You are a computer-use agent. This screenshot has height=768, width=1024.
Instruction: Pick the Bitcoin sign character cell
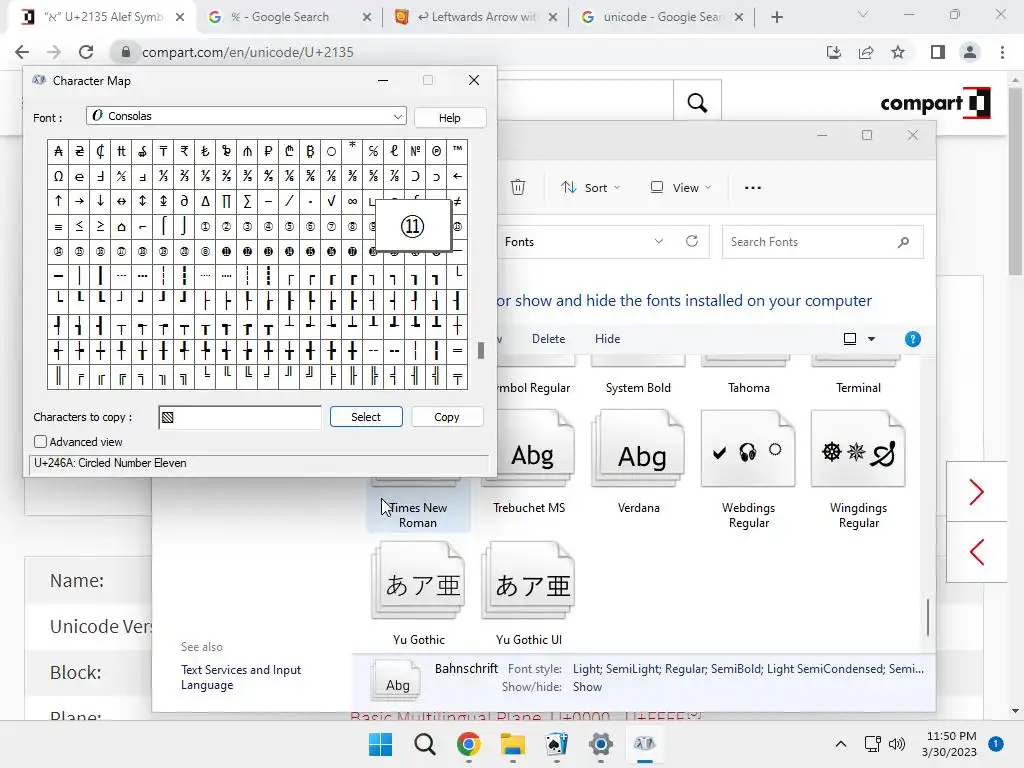click(x=310, y=152)
